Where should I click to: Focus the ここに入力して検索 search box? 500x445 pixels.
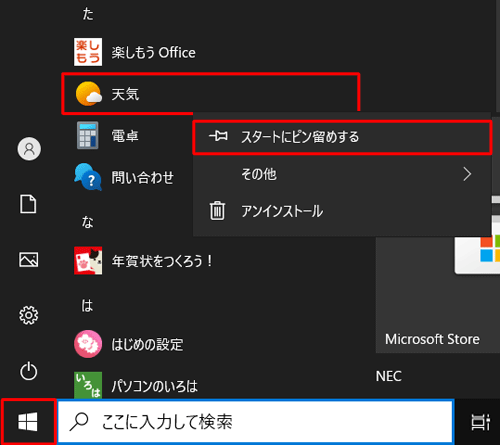tap(255, 422)
